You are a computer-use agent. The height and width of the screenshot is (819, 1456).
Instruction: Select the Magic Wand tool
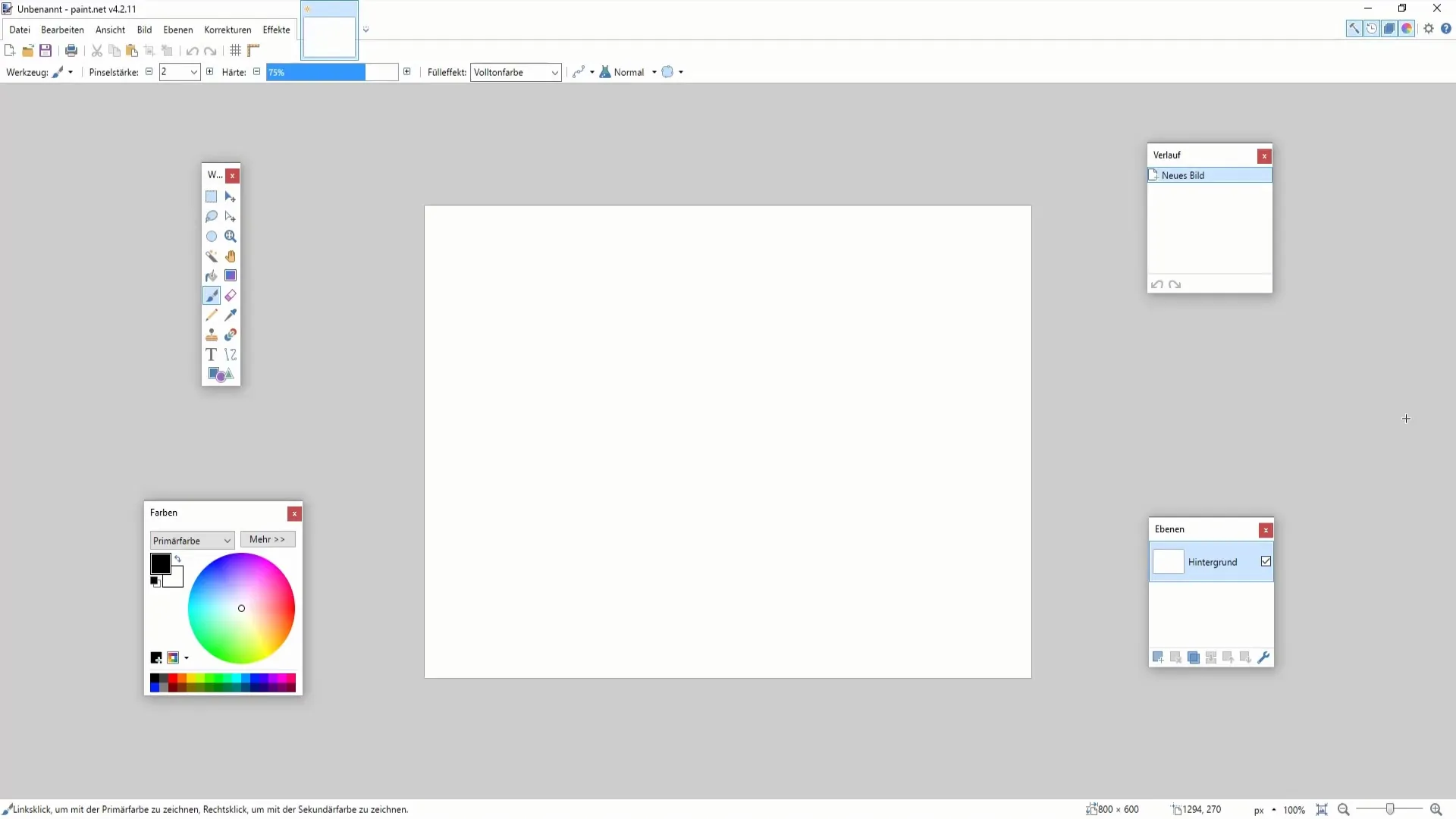[212, 256]
